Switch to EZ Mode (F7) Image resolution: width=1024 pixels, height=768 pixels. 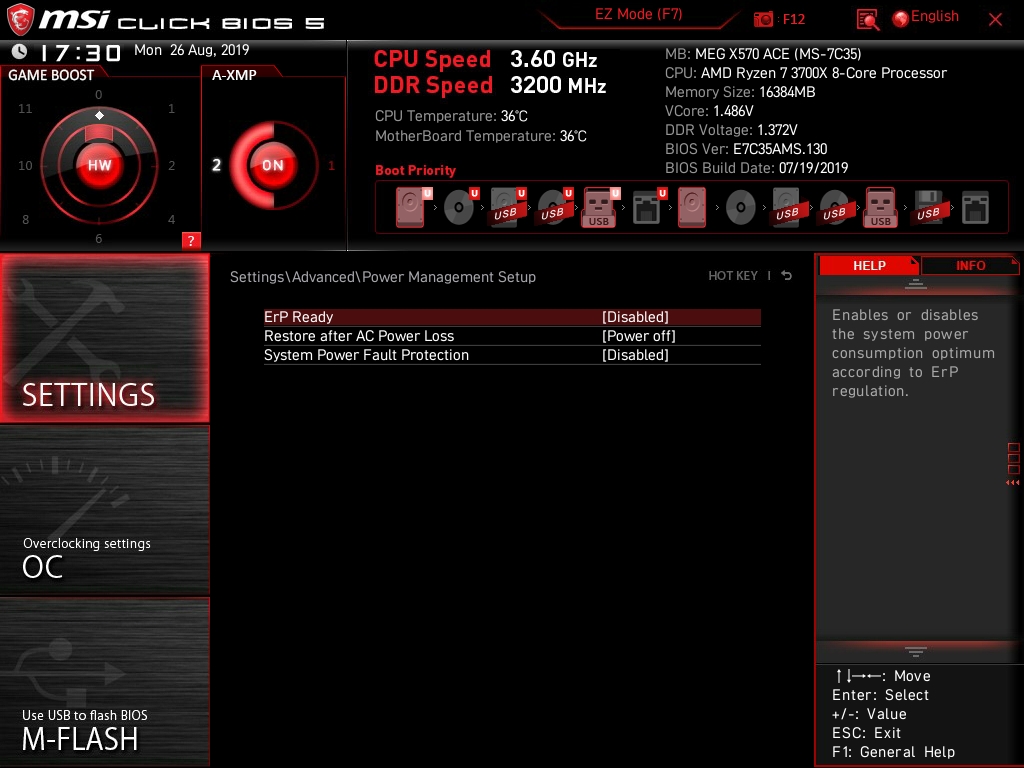pyautogui.click(x=638, y=14)
